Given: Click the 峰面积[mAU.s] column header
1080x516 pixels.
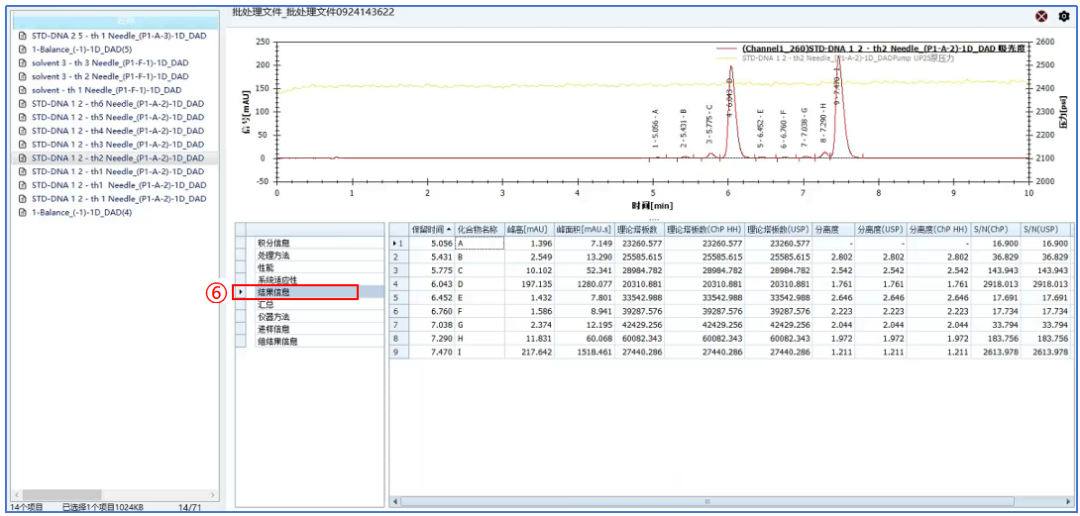Looking at the screenshot, I should 581,229.
